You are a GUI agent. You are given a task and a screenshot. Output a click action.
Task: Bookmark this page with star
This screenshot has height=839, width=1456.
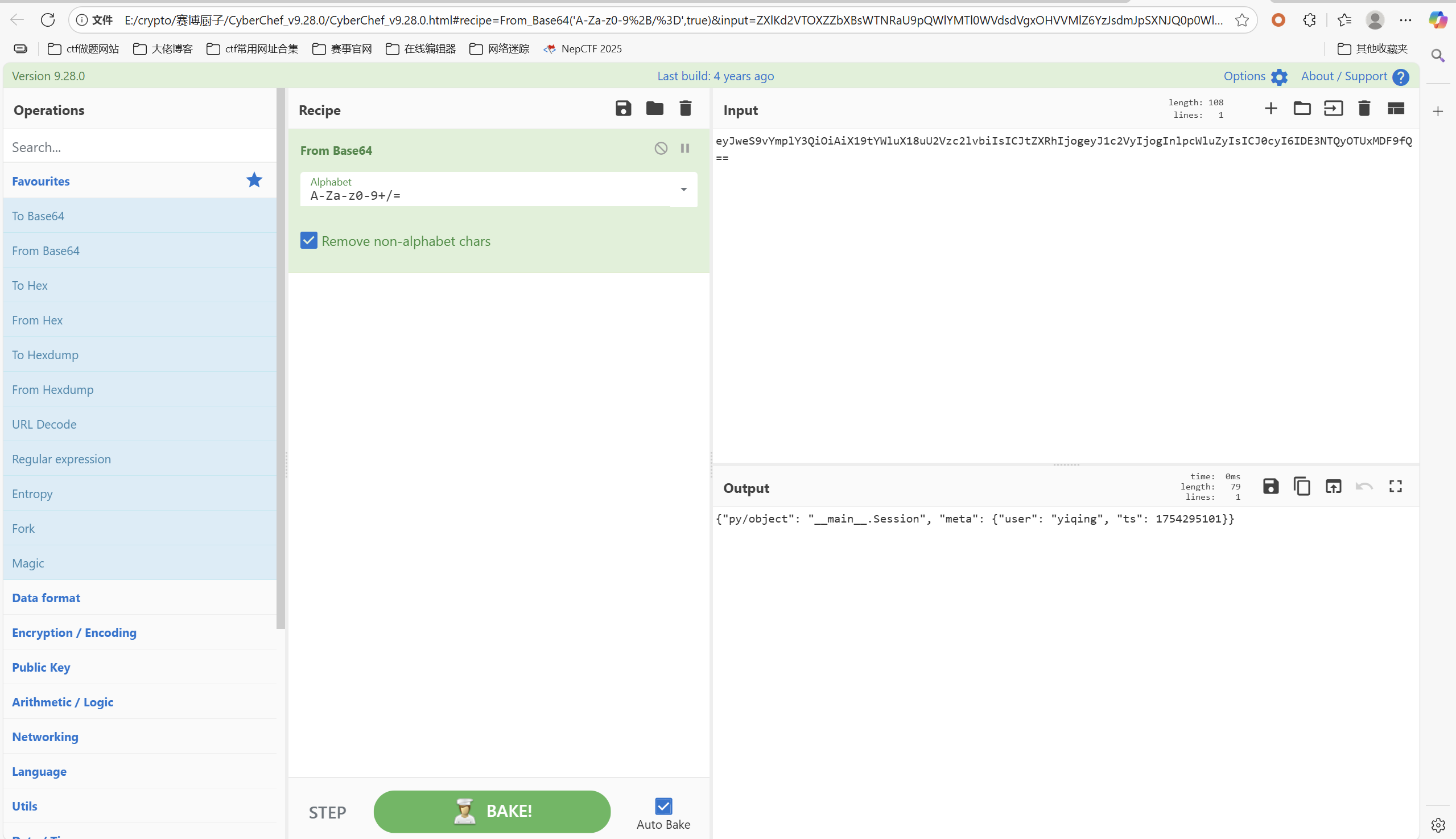(1242, 20)
